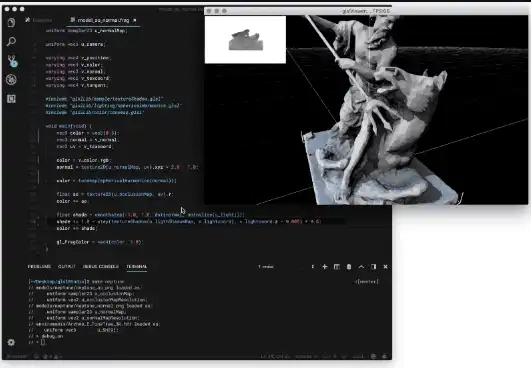531x368 pixels.
Task: Click the 'color *= shade;' line
Action: [77, 229]
